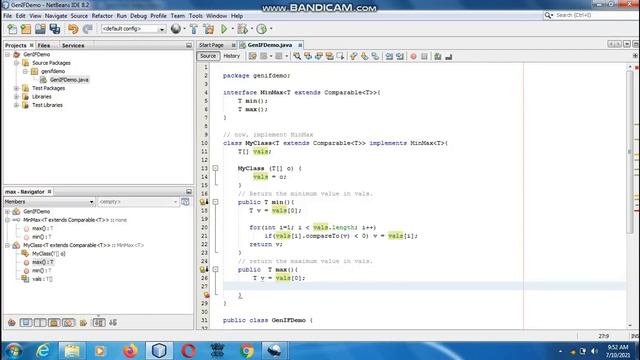Screen dimensions: 640x360
Task: Collapse the Source Packages node
Action: point(16,63)
